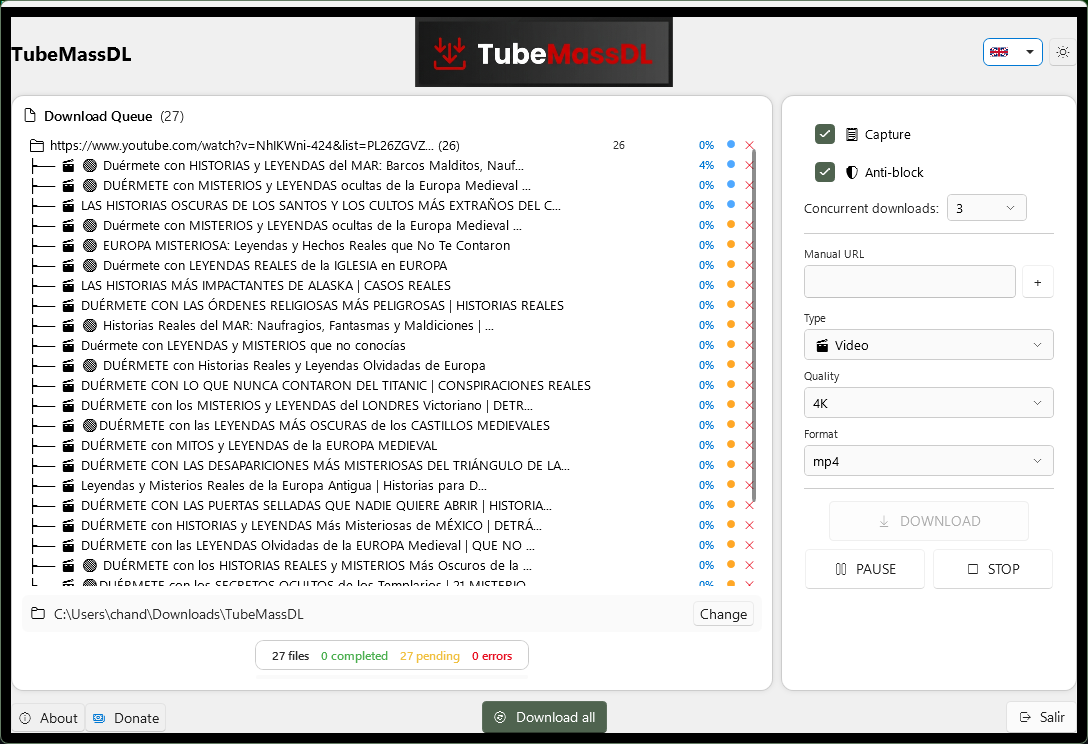Click the '0 completed' counter

pyautogui.click(x=354, y=656)
